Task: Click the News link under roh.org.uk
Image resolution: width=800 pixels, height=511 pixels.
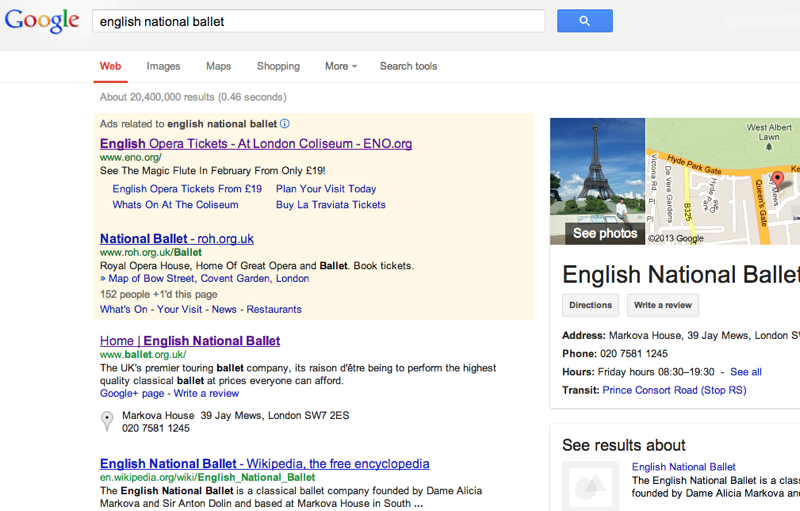Action: 224,309
